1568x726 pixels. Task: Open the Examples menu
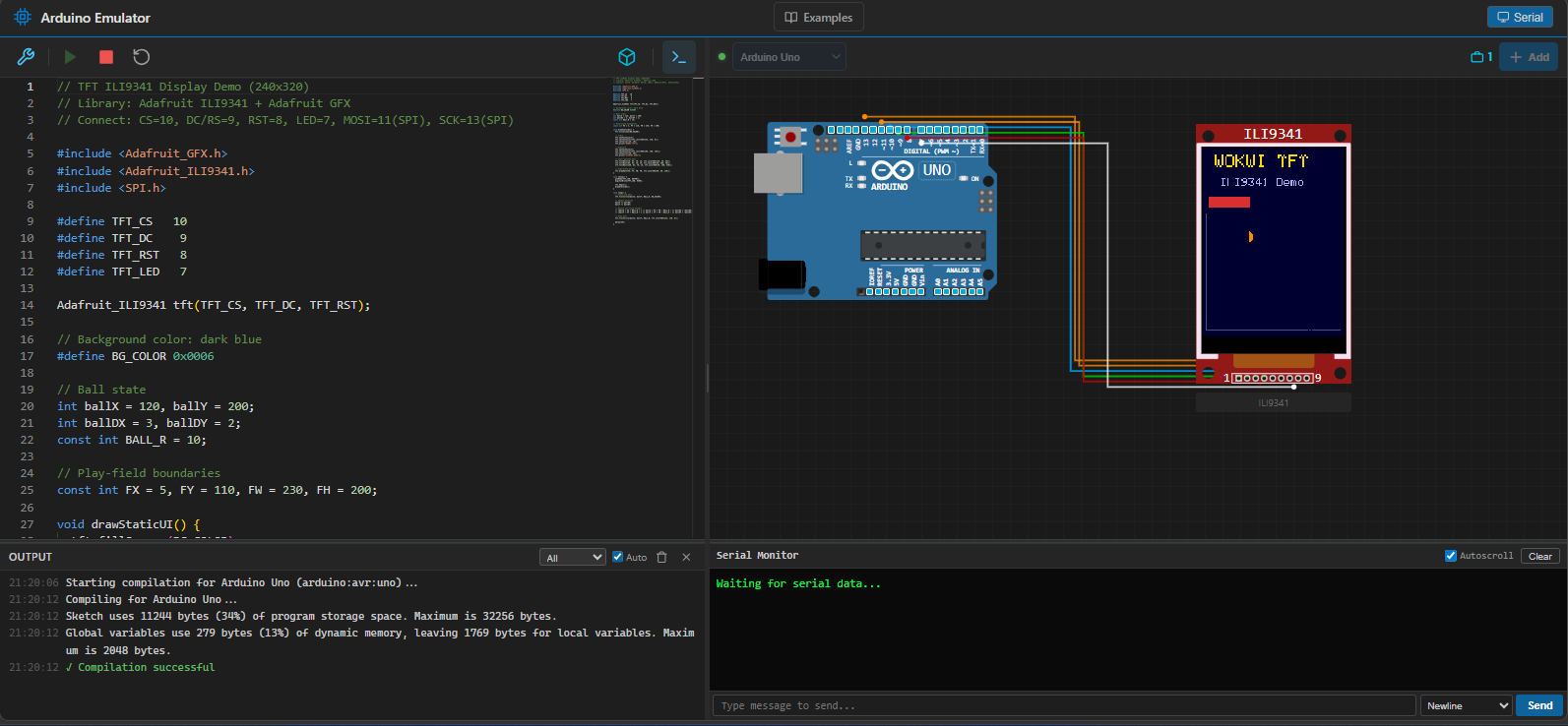coord(819,18)
